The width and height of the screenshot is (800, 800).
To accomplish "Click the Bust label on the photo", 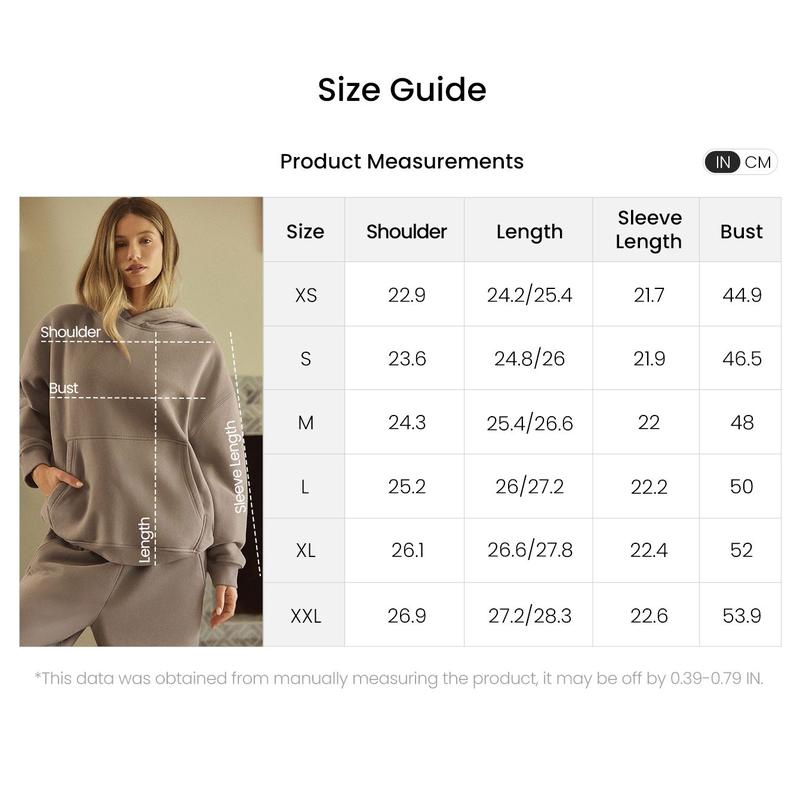I will tap(64, 388).
